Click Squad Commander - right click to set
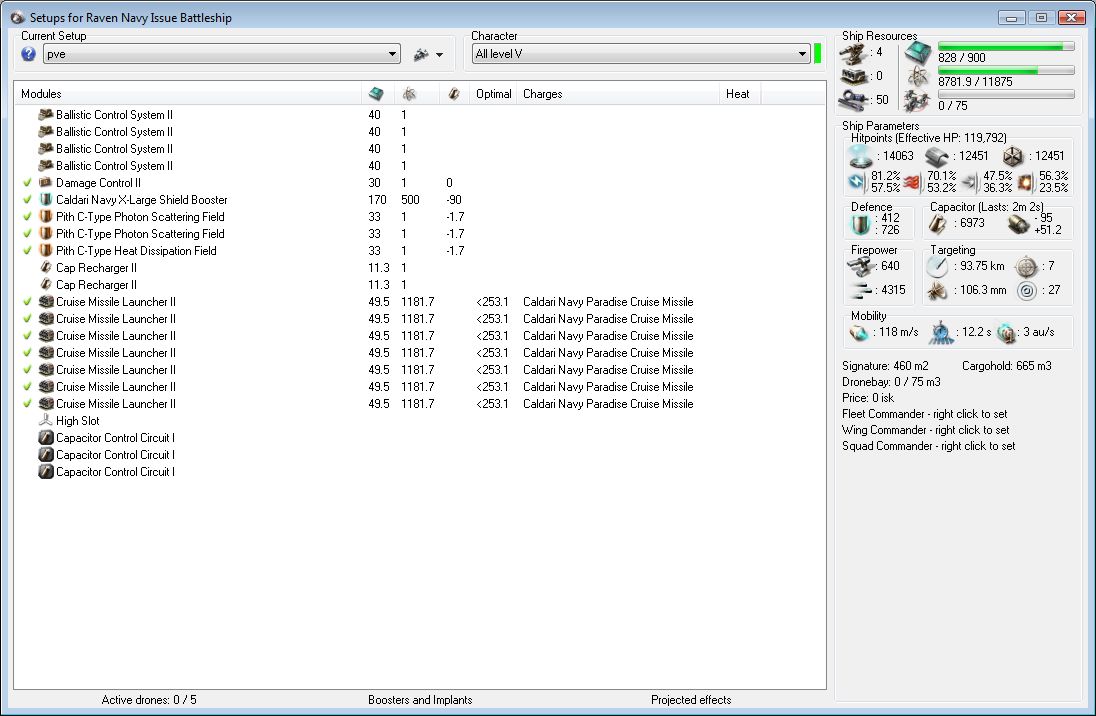 pos(928,446)
